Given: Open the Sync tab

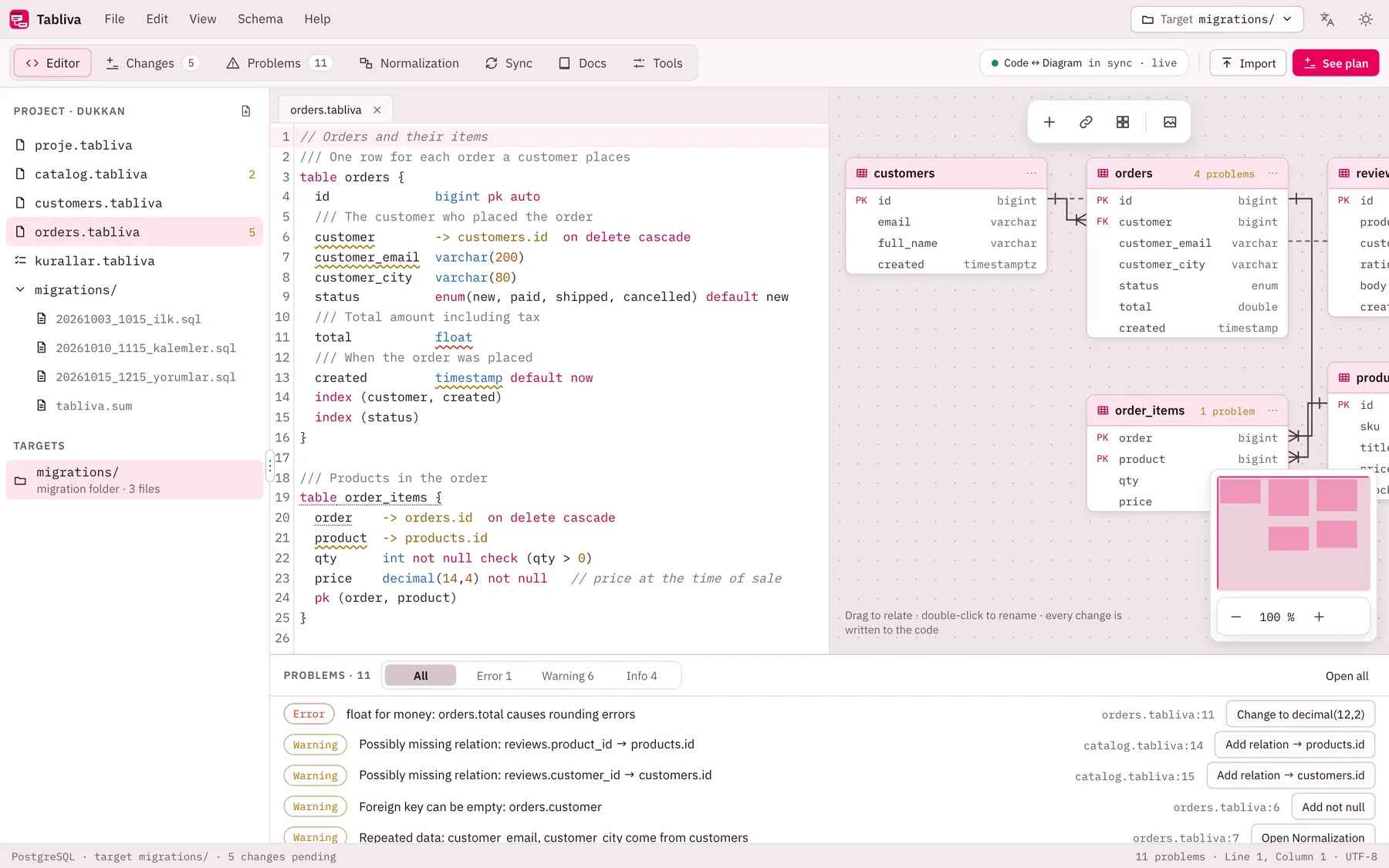Looking at the screenshot, I should click(509, 63).
